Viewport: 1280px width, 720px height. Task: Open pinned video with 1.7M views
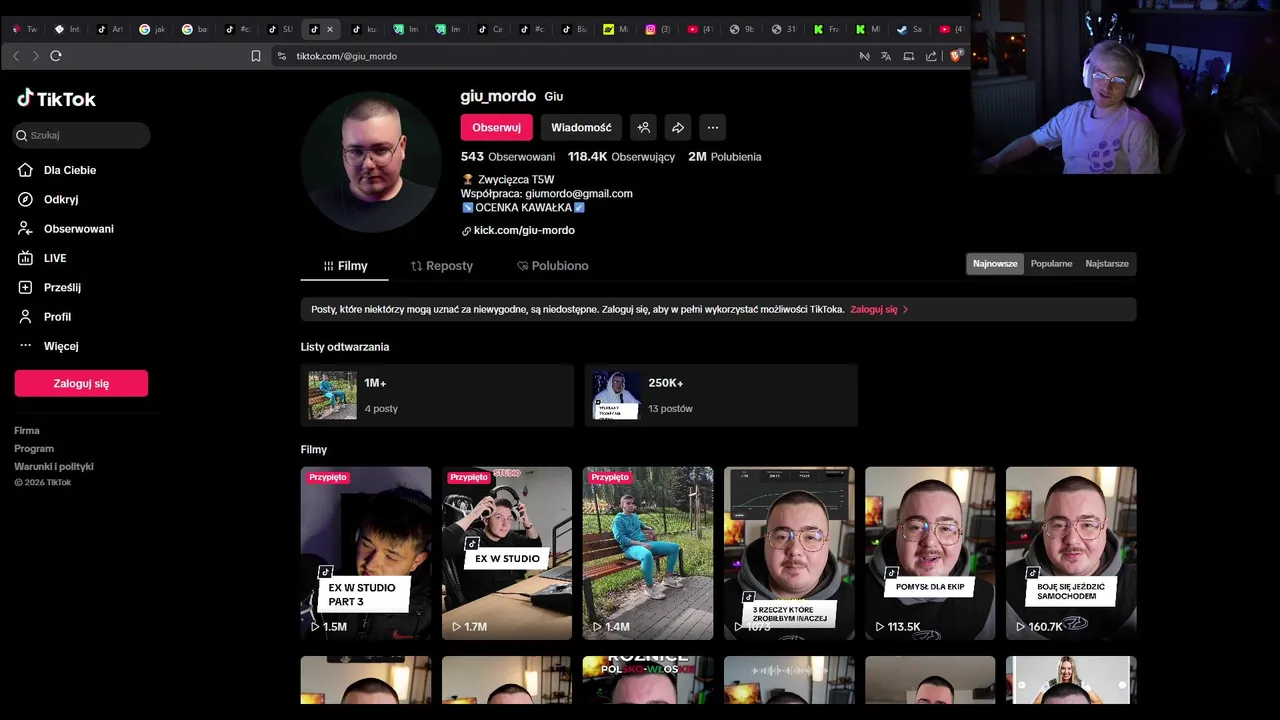507,553
